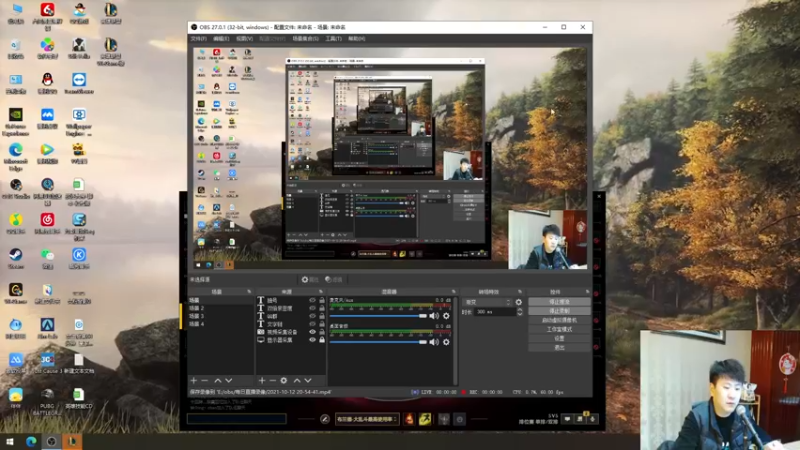800x450 pixels.
Task: Click 退出 exit button in Controls
Action: click(559, 347)
